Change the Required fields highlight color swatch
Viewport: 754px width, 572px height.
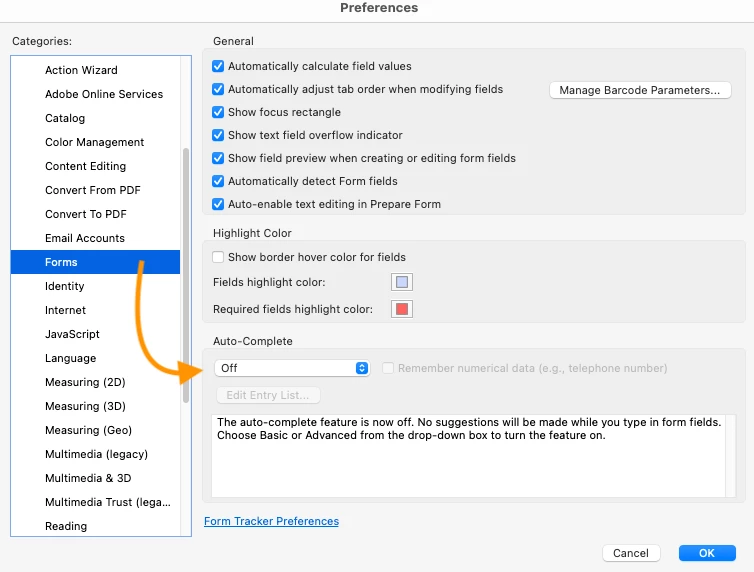(402, 309)
